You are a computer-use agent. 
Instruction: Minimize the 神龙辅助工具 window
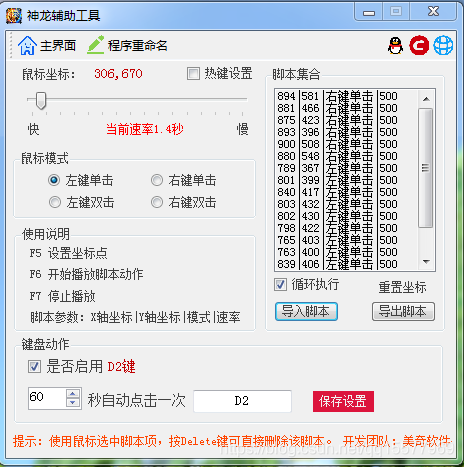[369, 13]
